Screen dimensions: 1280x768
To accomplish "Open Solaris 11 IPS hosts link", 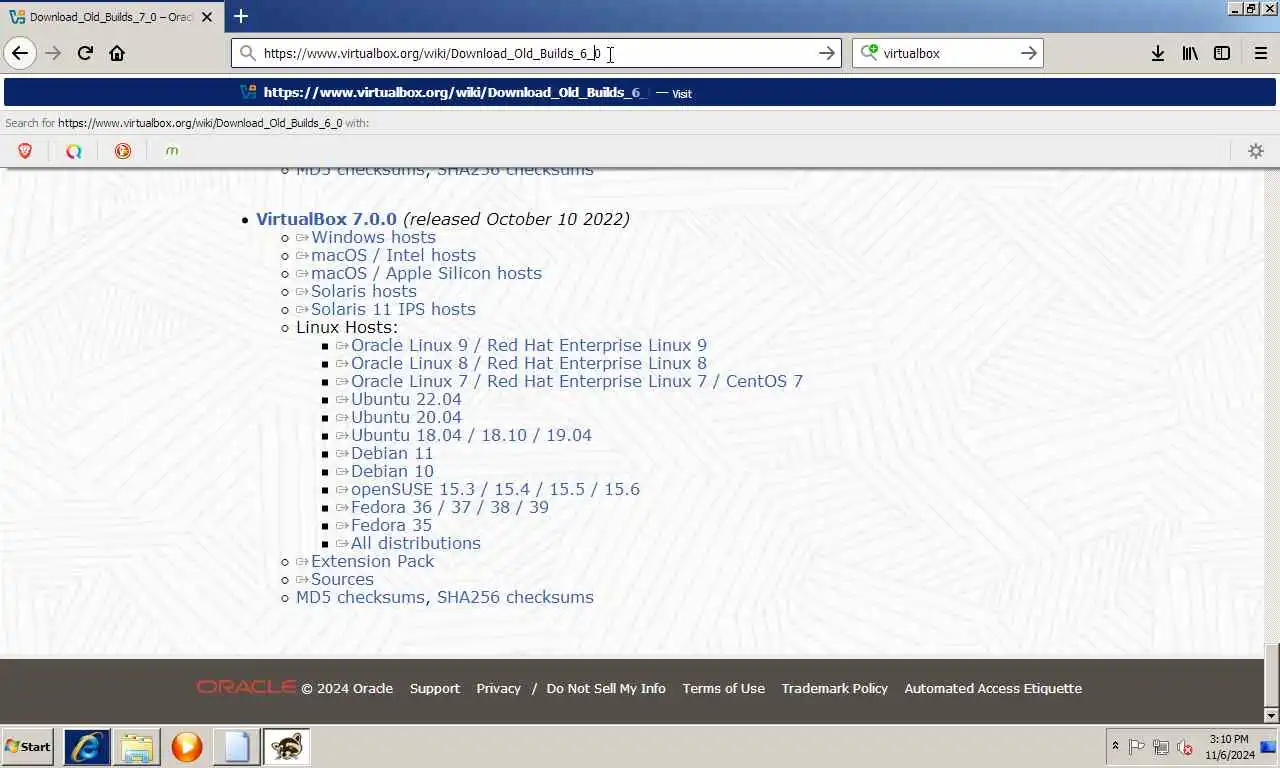I will (393, 309).
